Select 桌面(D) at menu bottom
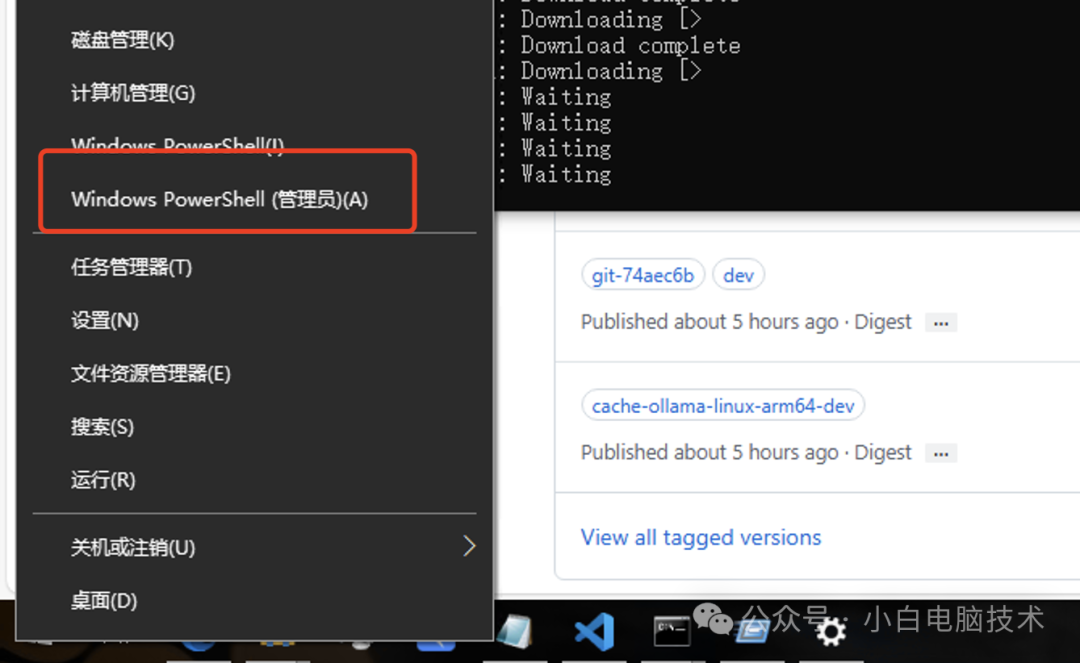Image resolution: width=1080 pixels, height=663 pixels. (x=255, y=600)
